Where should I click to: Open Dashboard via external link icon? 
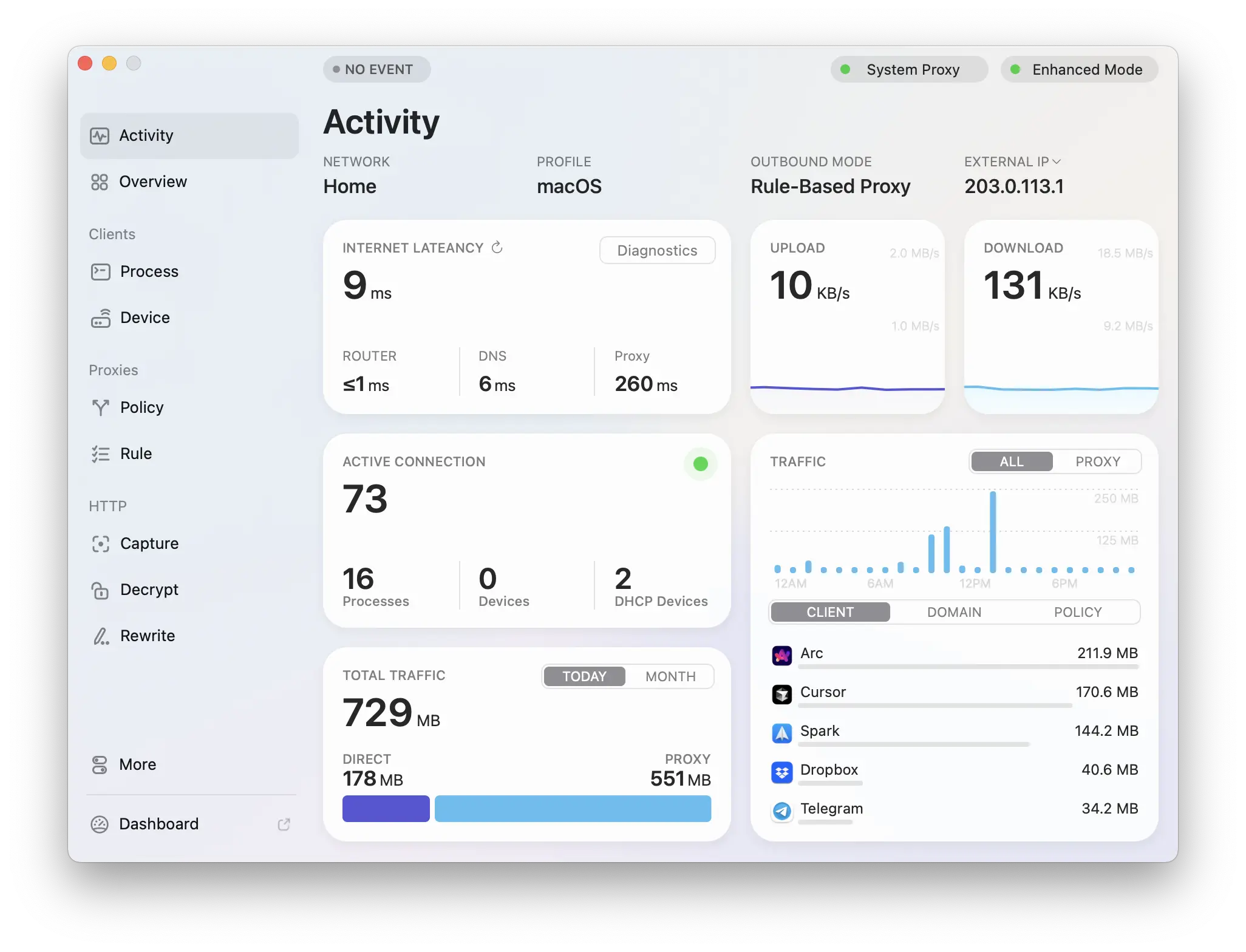[284, 824]
